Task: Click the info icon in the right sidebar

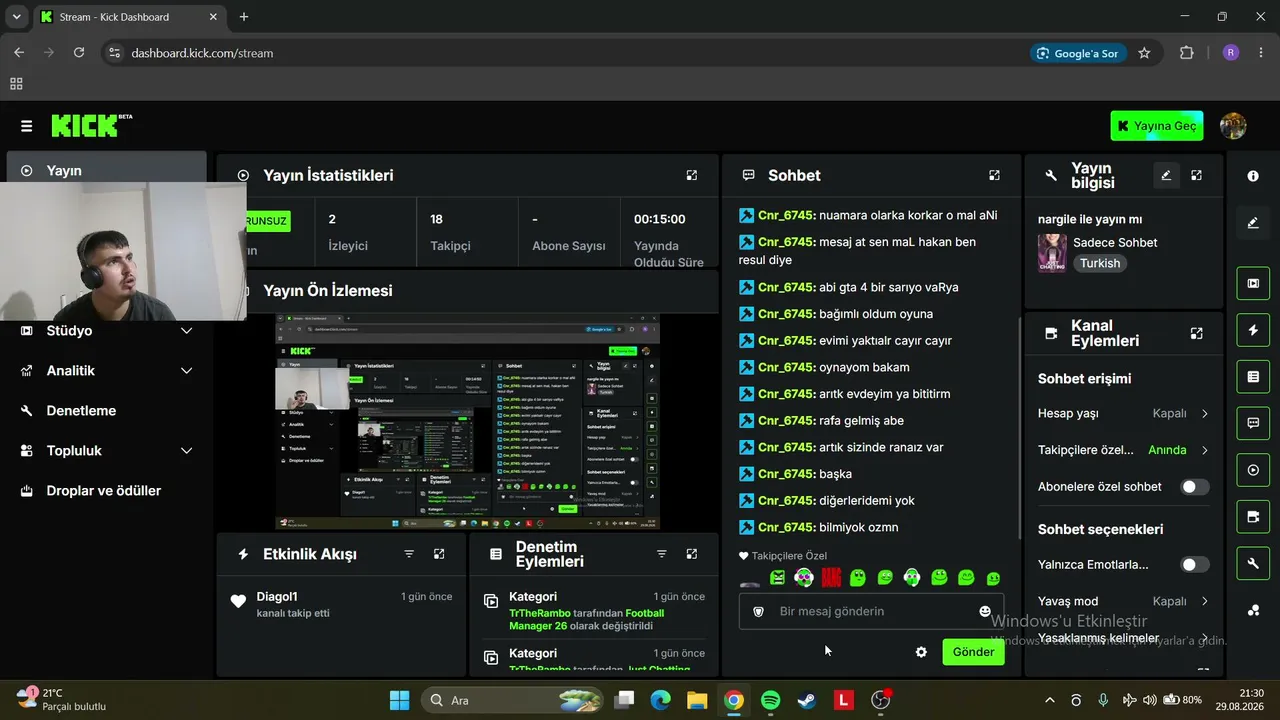Action: [x=1253, y=176]
